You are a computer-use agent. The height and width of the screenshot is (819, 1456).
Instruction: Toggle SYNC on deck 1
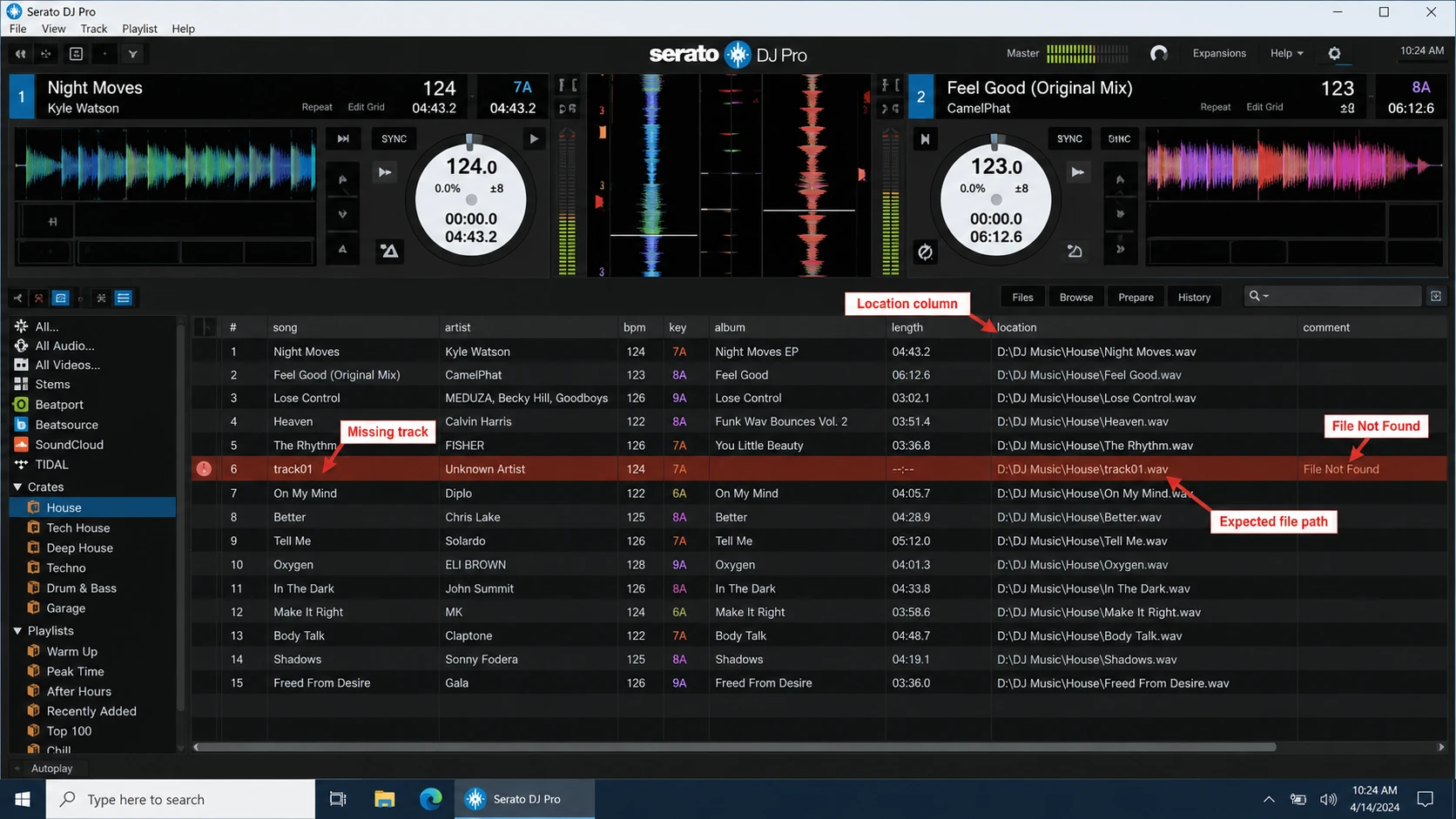(394, 139)
